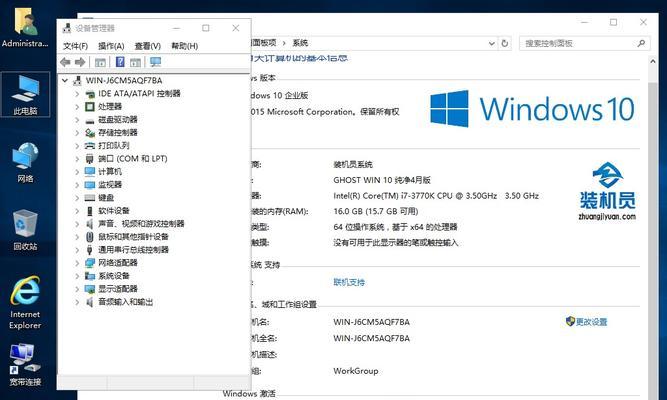
Task: Select the 端口 (COM 和 LPT) port icon
Action: point(89,159)
